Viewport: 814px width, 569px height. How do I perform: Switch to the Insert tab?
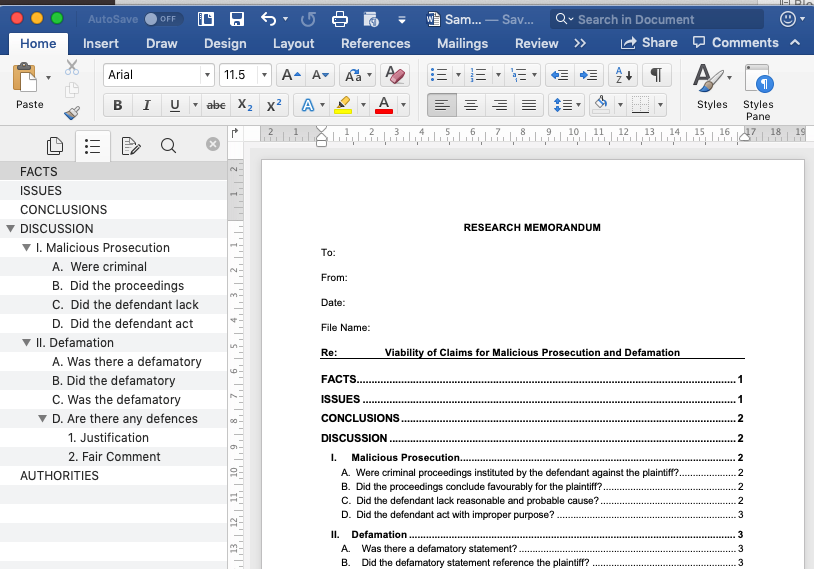click(x=101, y=44)
